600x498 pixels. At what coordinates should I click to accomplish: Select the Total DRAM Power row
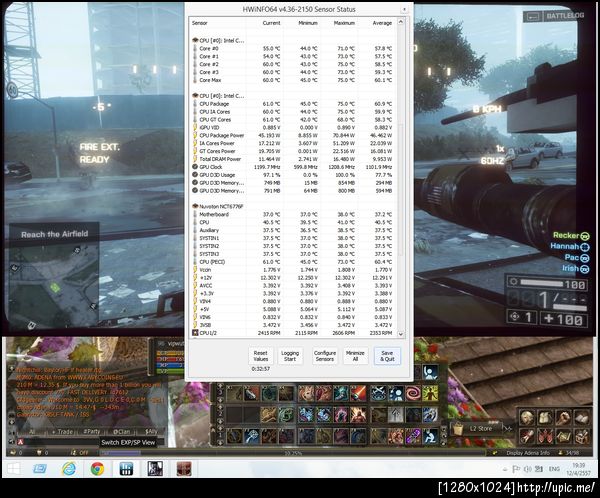coord(293,159)
